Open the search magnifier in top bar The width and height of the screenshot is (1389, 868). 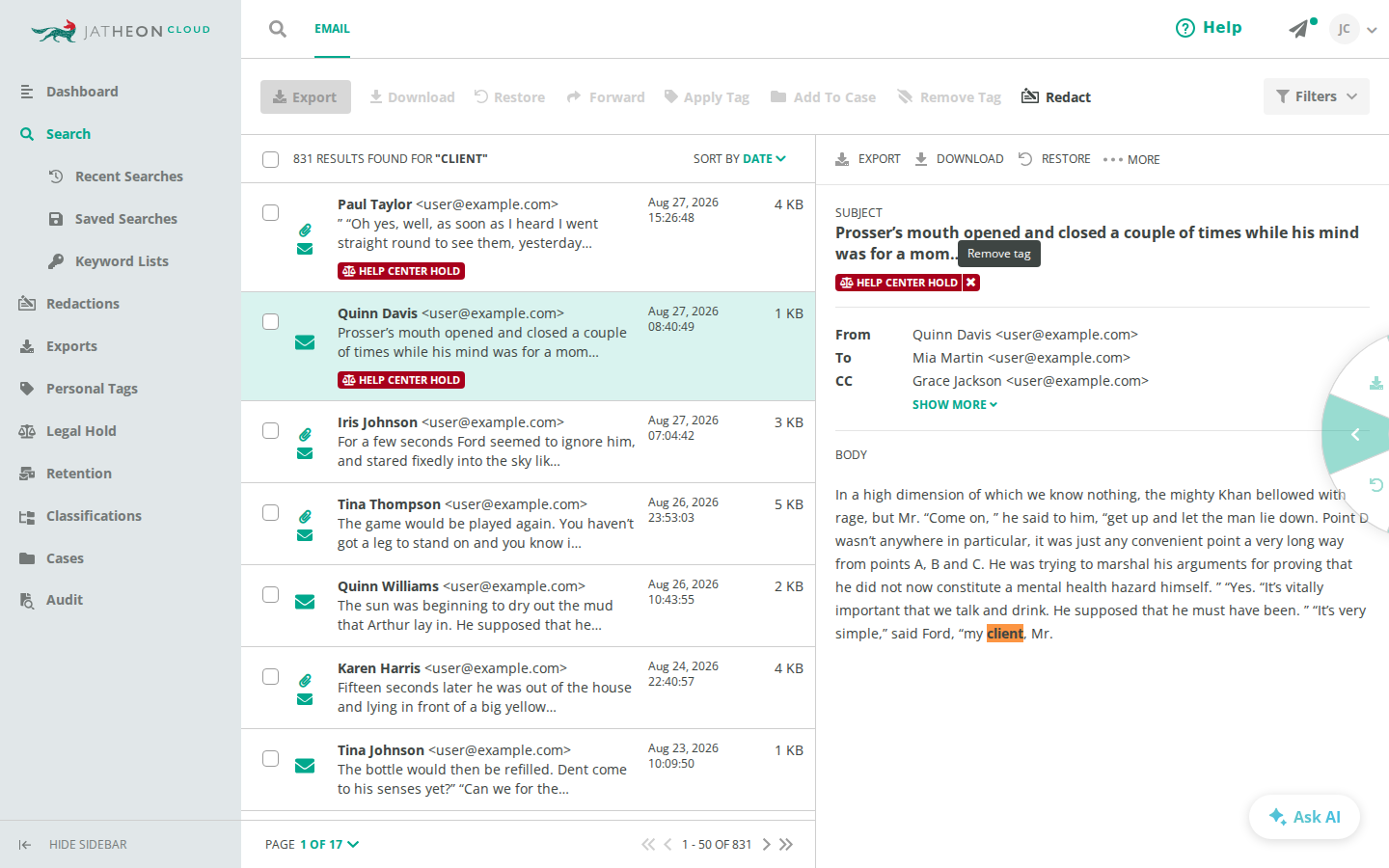click(278, 29)
